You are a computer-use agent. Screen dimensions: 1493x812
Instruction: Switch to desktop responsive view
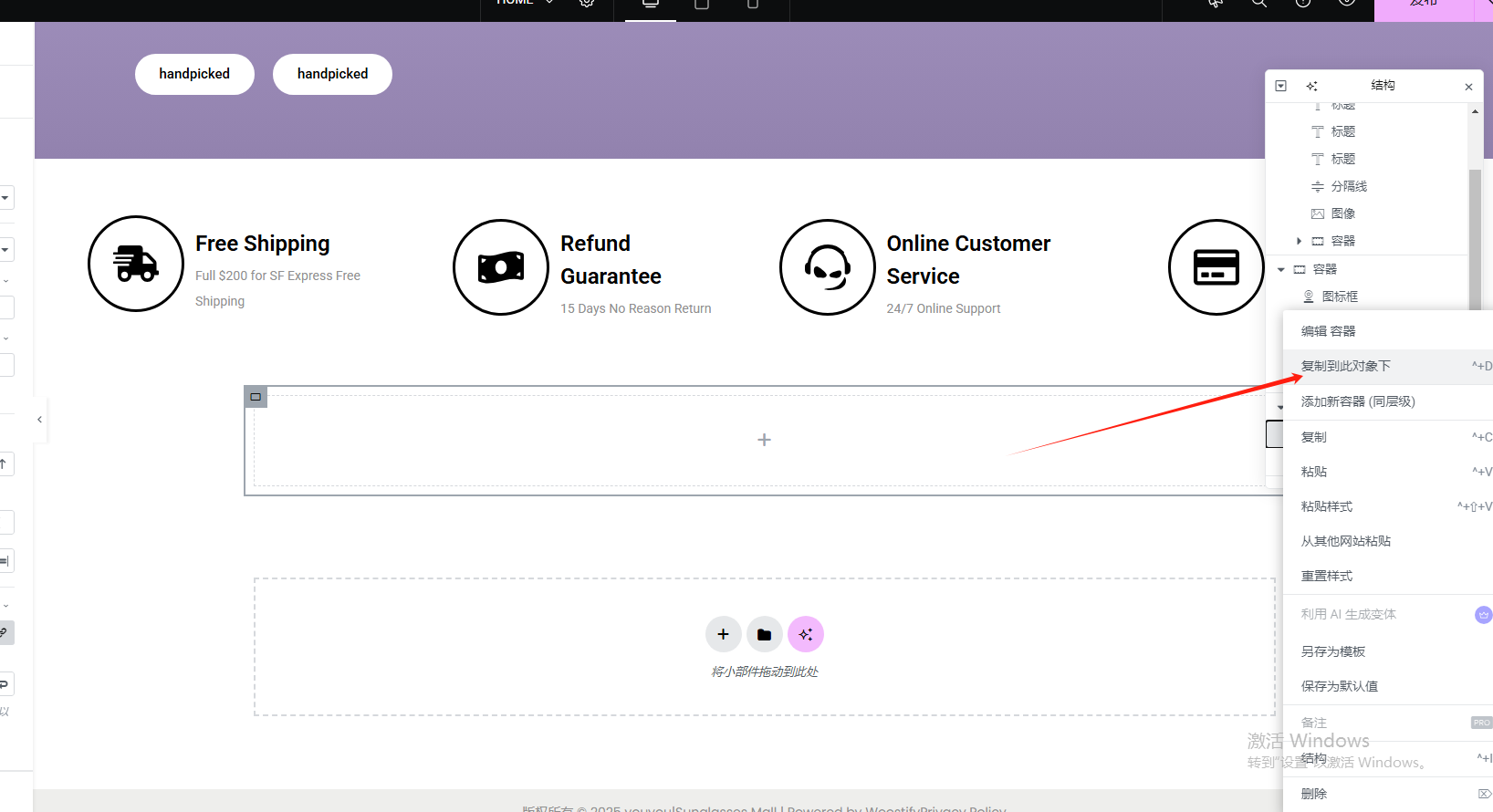[x=651, y=5]
